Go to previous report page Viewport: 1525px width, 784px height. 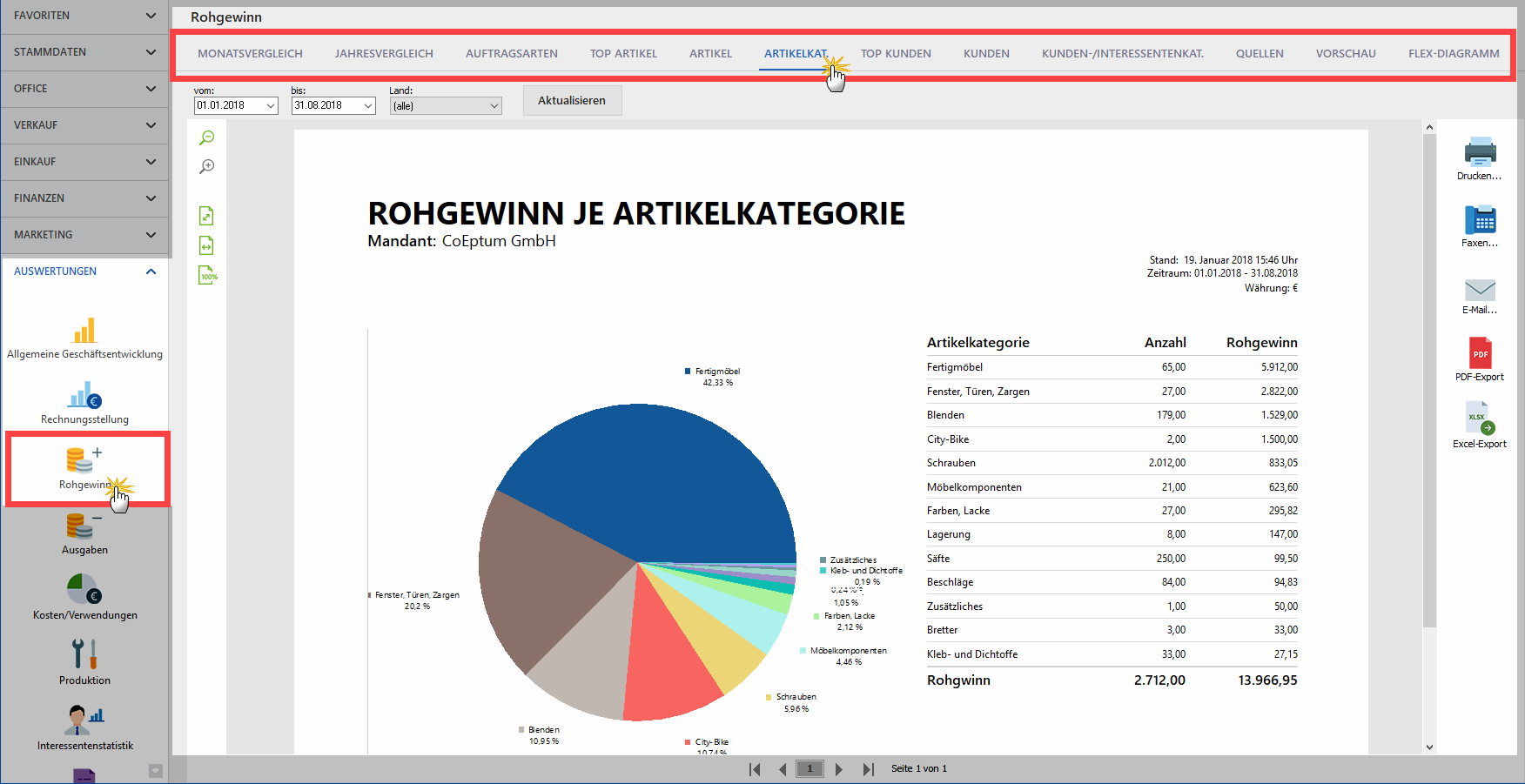tap(783, 769)
